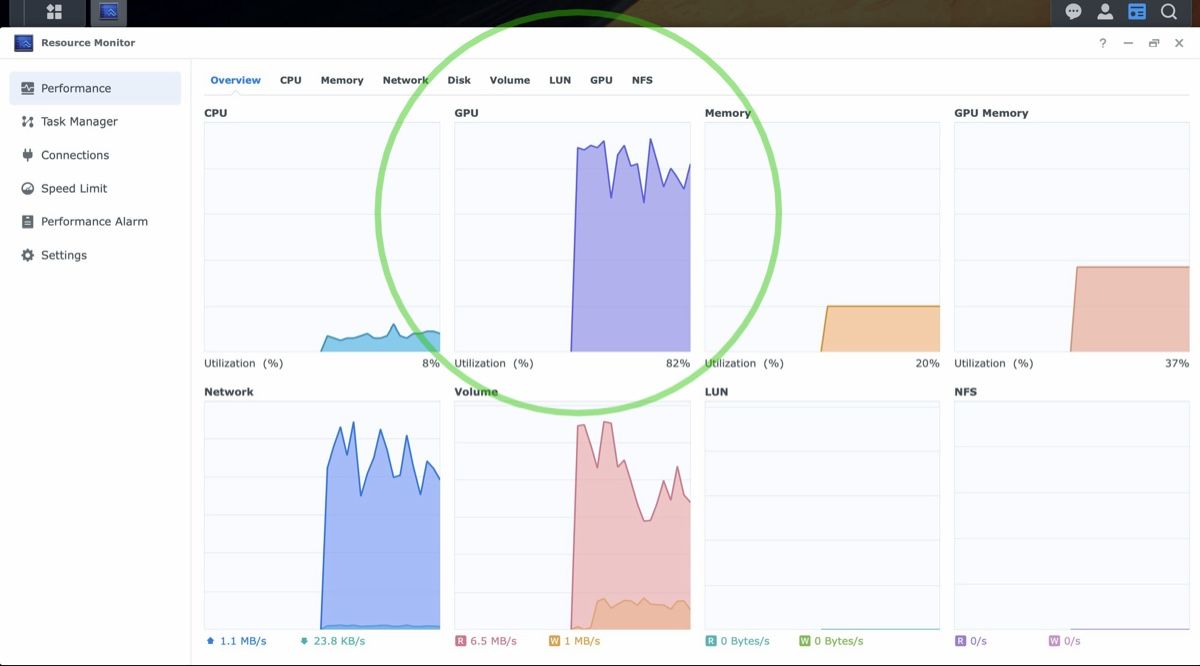Switch to the Overview tab

click(x=235, y=80)
